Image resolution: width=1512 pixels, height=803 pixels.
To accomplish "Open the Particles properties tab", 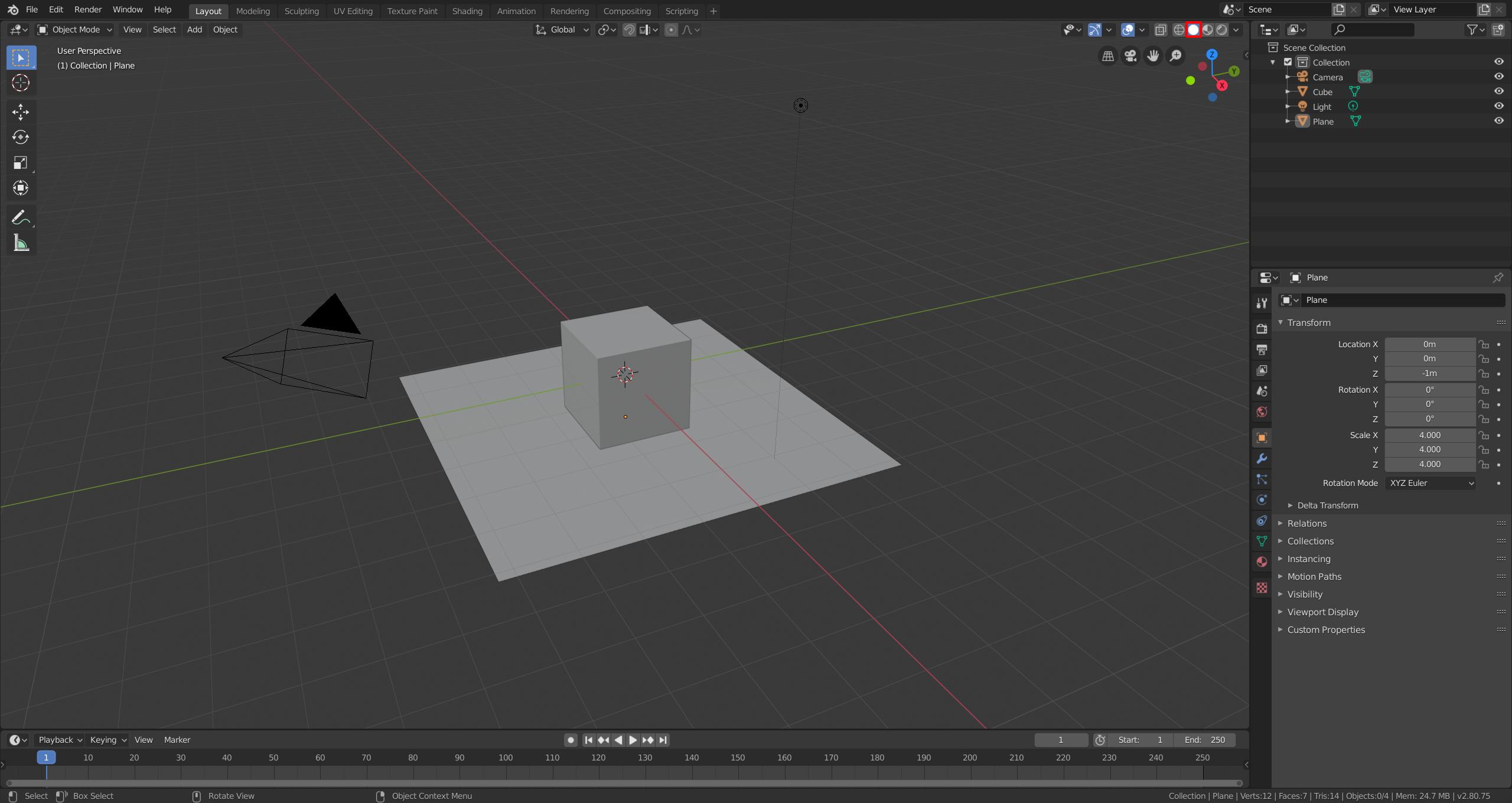I will 1262,479.
